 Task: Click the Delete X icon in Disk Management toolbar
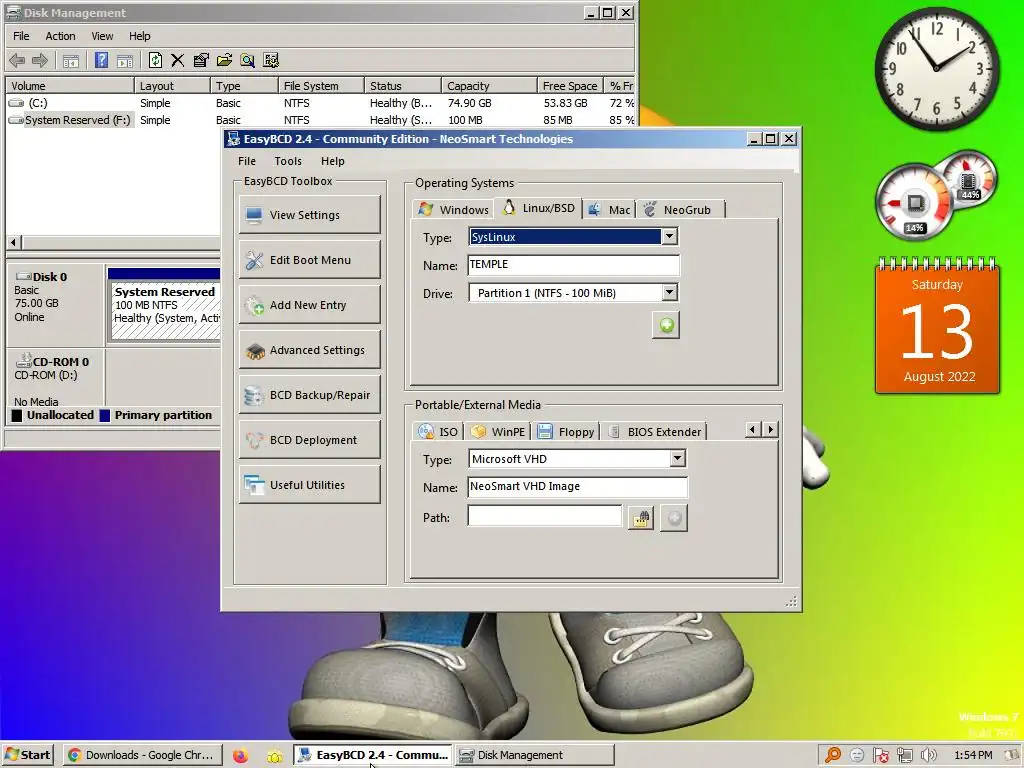coord(177,60)
